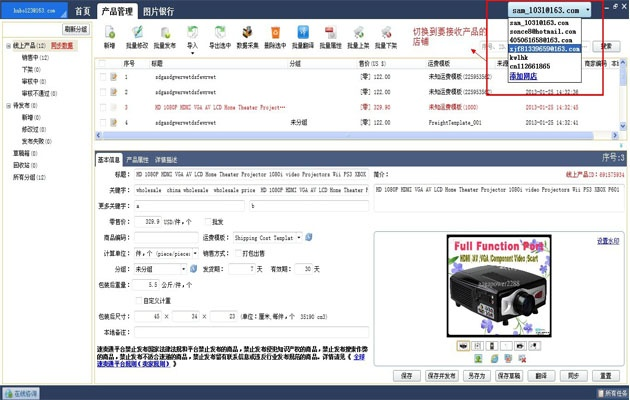Select sonce8@hotmail.com in store list
630x400 pixels.
pyautogui.click(x=543, y=31)
